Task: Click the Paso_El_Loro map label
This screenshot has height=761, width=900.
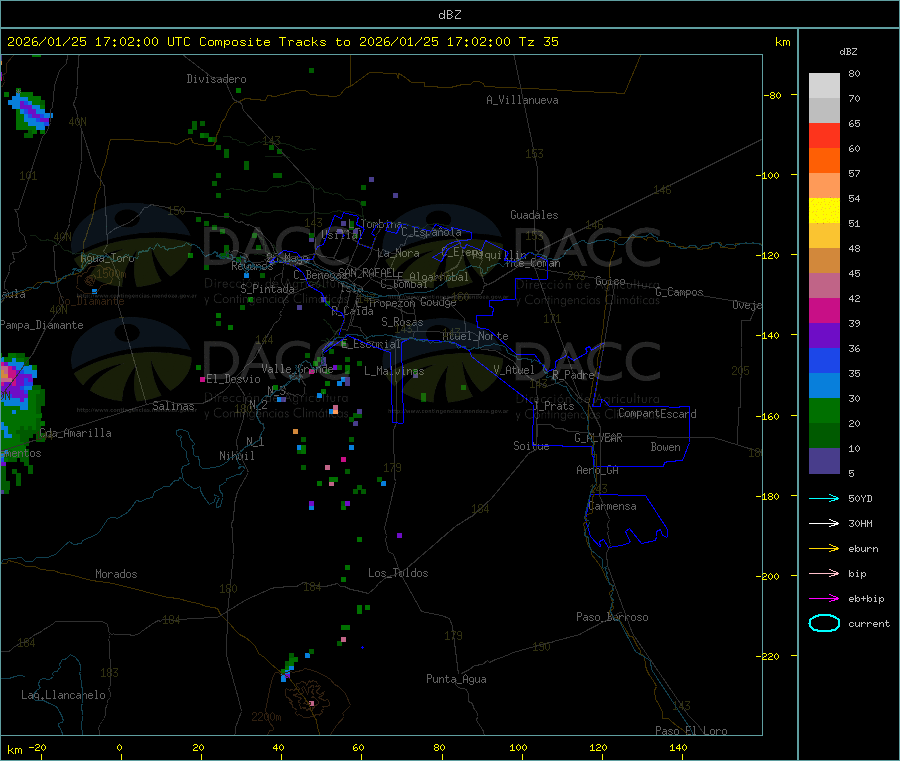Action: (x=691, y=731)
